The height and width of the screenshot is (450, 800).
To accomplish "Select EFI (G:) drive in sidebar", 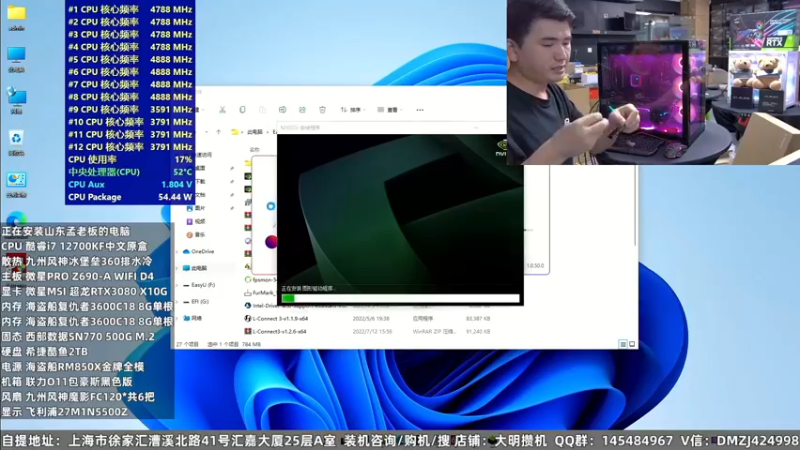I will [x=196, y=302].
